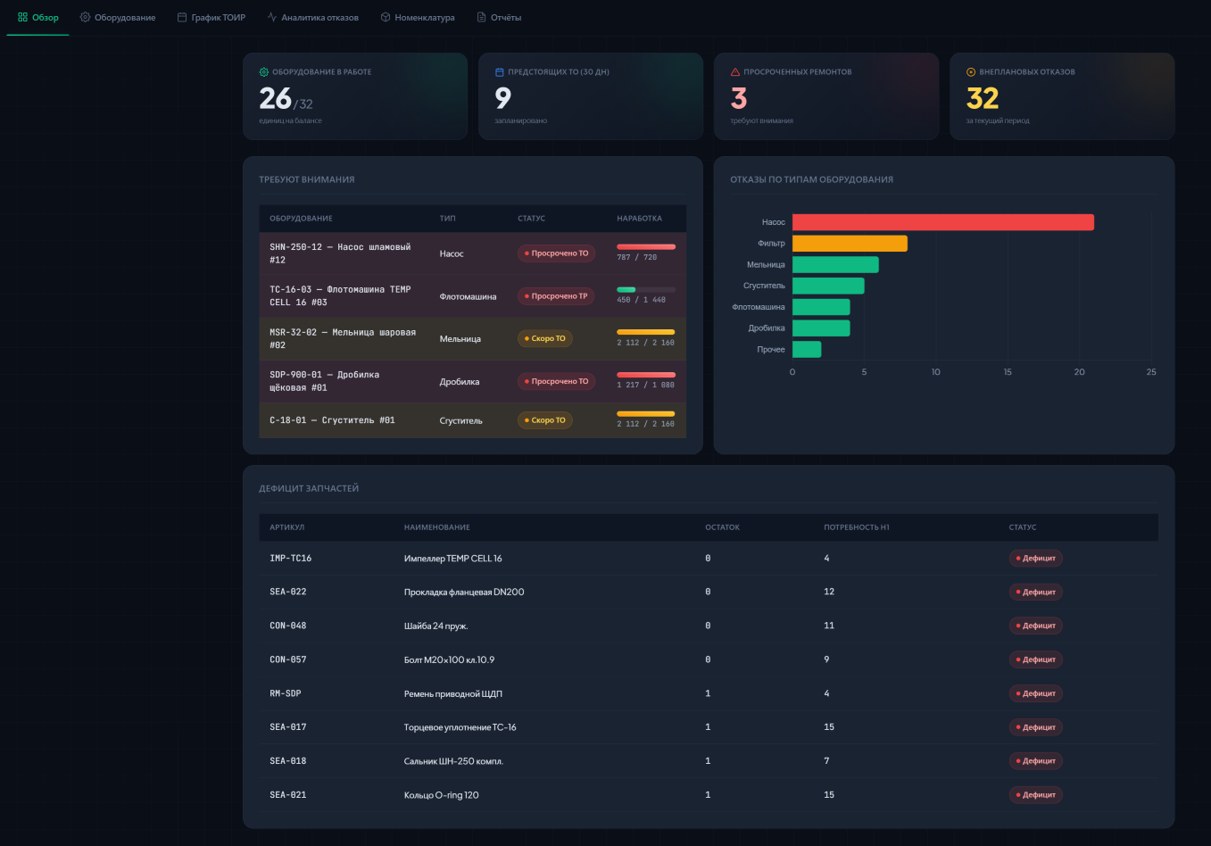Click the Наработка column header
Screen dimensions: 1211x846
coord(639,218)
